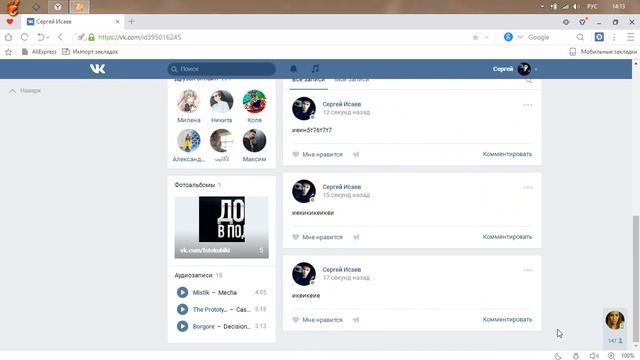
Task: Go back with the back arrow
Action: click(60, 37)
